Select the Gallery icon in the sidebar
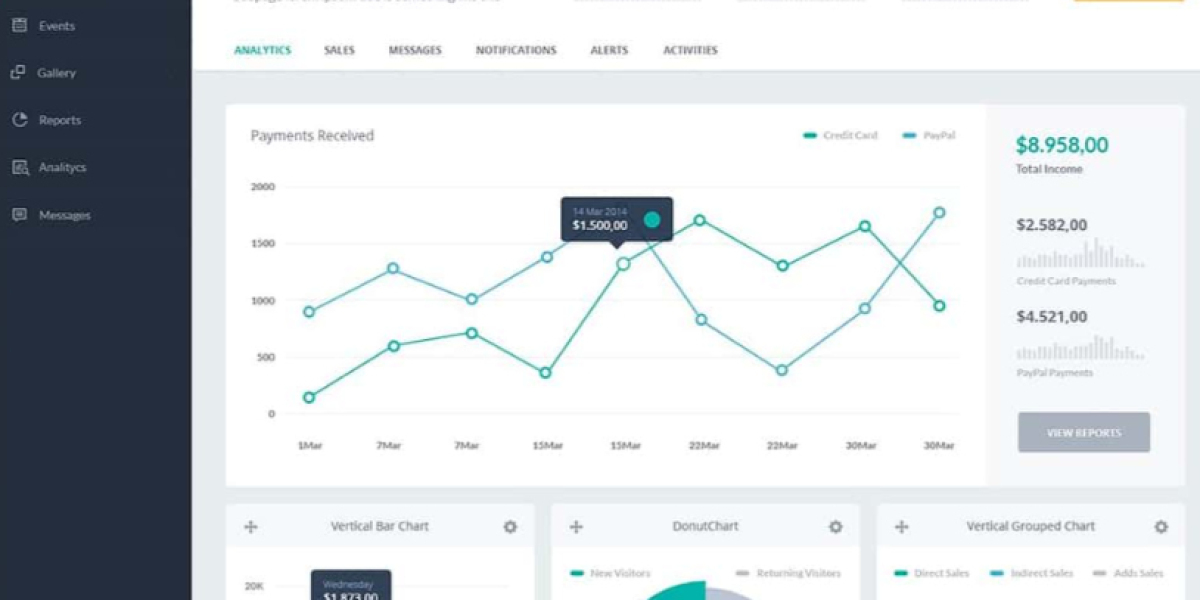This screenshot has height=600, width=1200. click(x=18, y=72)
